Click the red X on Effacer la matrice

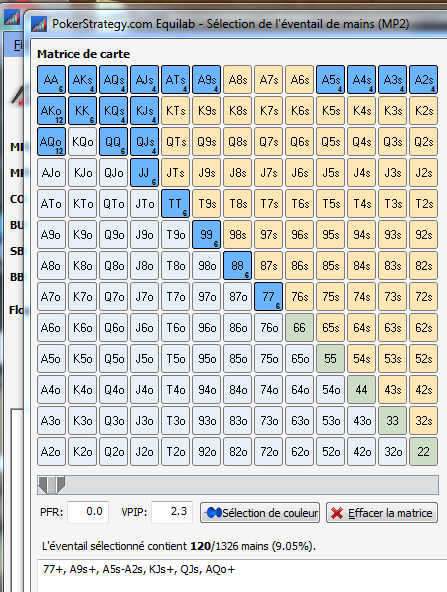(337, 513)
